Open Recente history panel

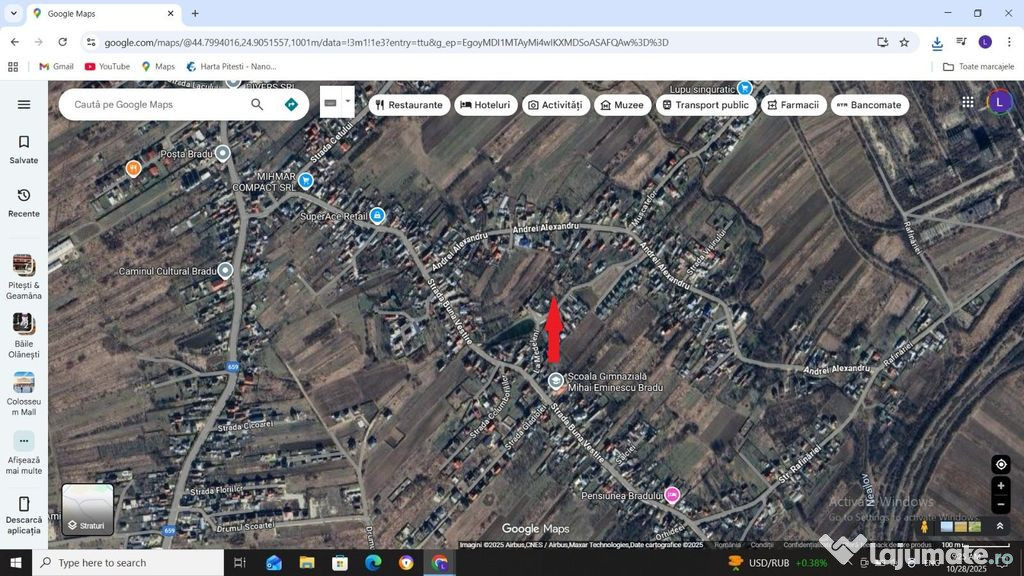pos(24,202)
